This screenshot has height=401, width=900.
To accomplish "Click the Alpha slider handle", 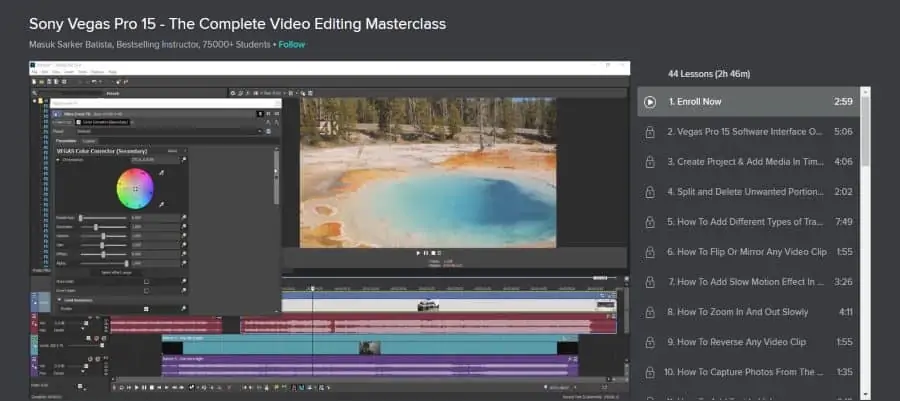I will 126,263.
